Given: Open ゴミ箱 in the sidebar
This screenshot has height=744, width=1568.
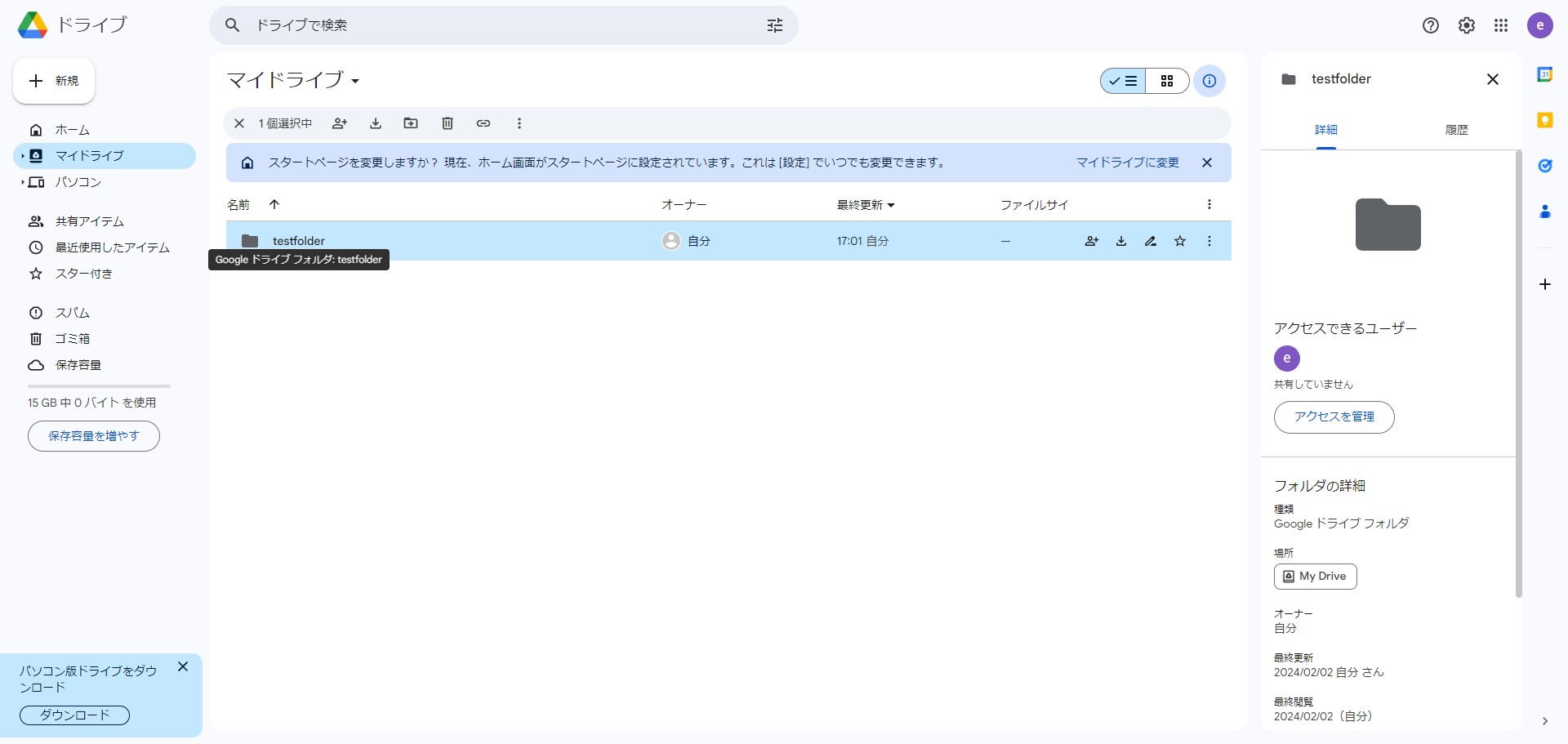Looking at the screenshot, I should (105, 339).
